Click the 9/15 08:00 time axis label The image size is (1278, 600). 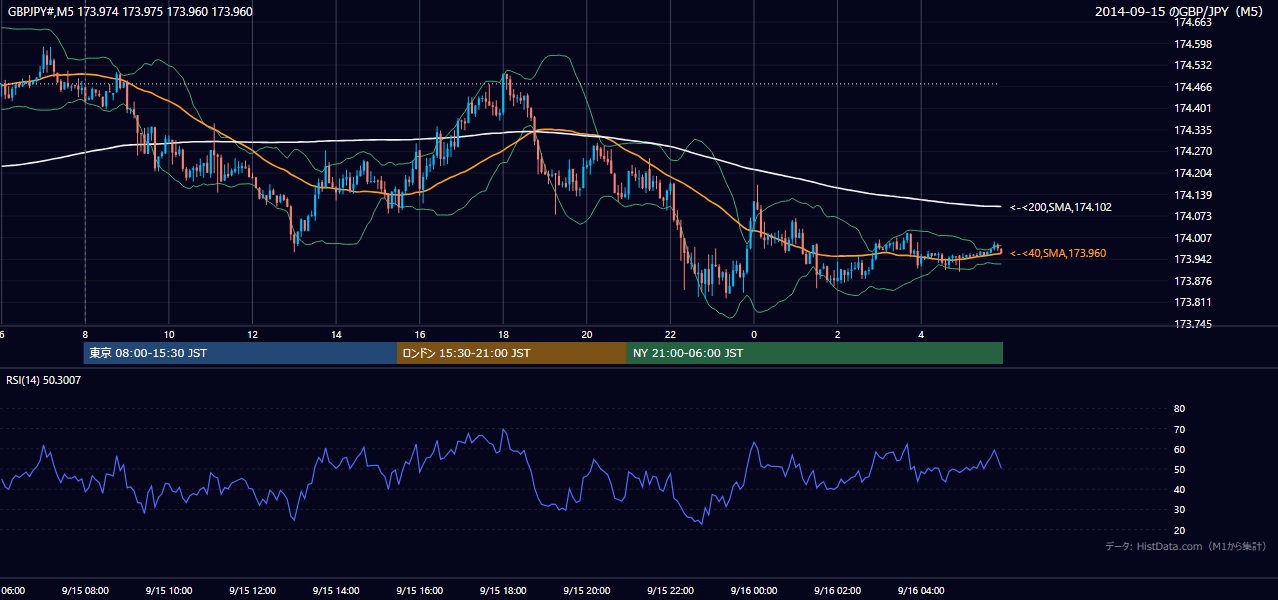tap(84, 590)
